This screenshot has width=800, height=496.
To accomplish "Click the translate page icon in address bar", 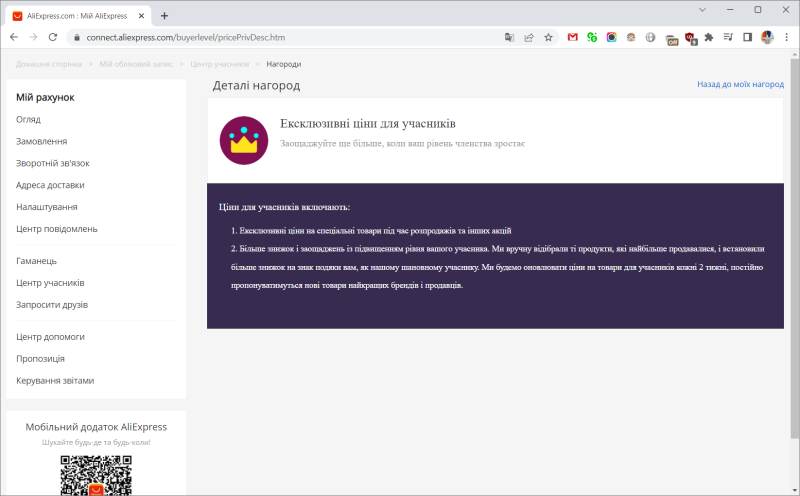I will click(510, 37).
